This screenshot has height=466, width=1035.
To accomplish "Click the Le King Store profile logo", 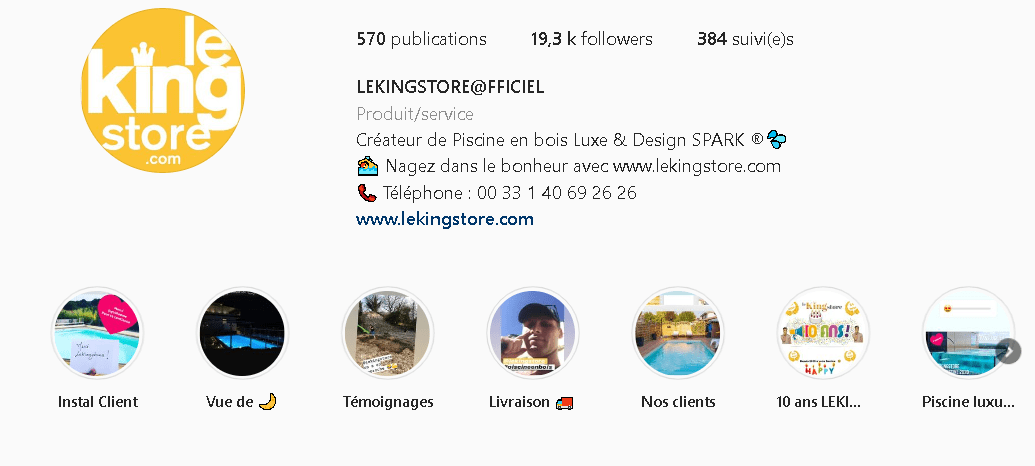I will point(162,90).
